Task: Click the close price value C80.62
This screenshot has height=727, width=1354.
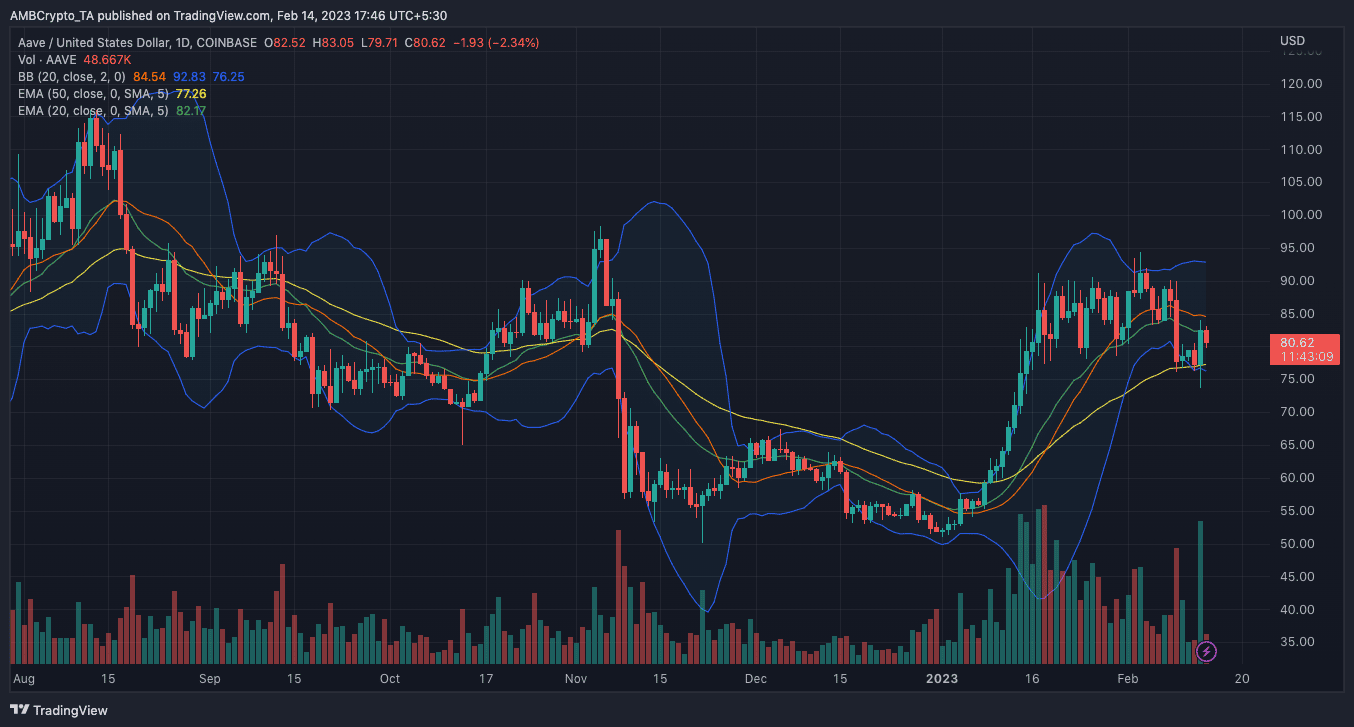Action: 426,43
